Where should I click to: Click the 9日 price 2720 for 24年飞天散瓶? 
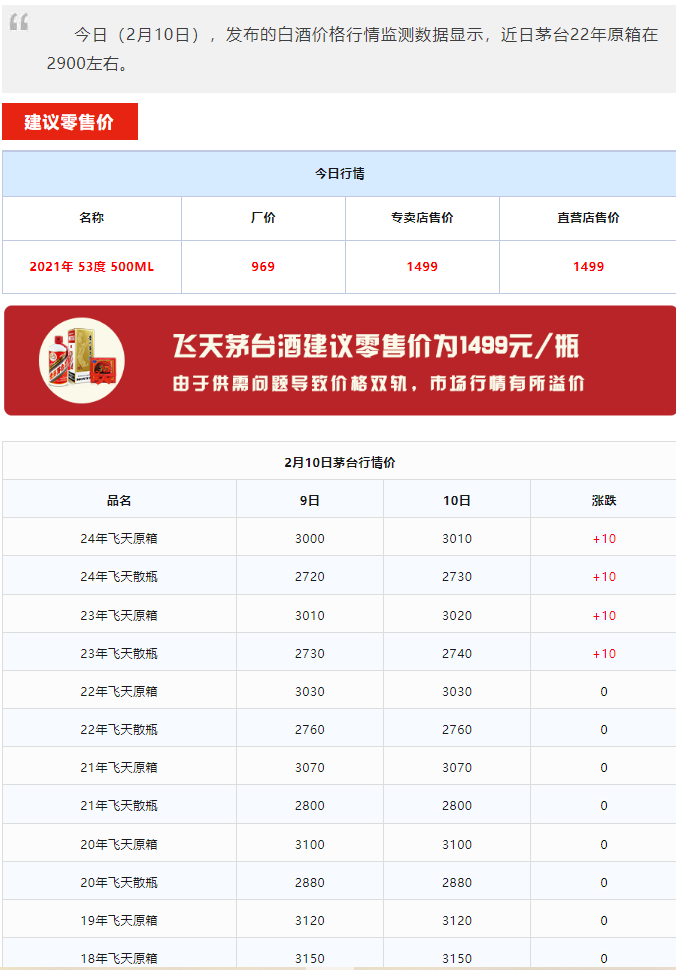tap(309, 577)
